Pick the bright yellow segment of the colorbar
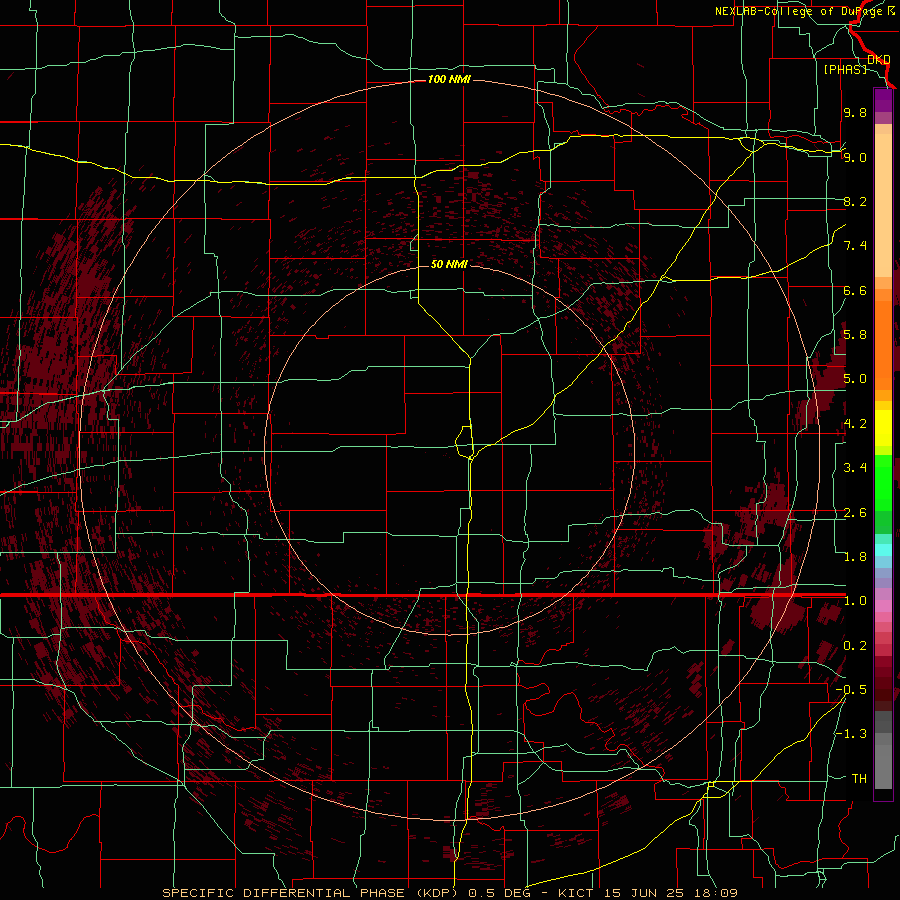Viewport: 900px width, 900px height. [883, 428]
